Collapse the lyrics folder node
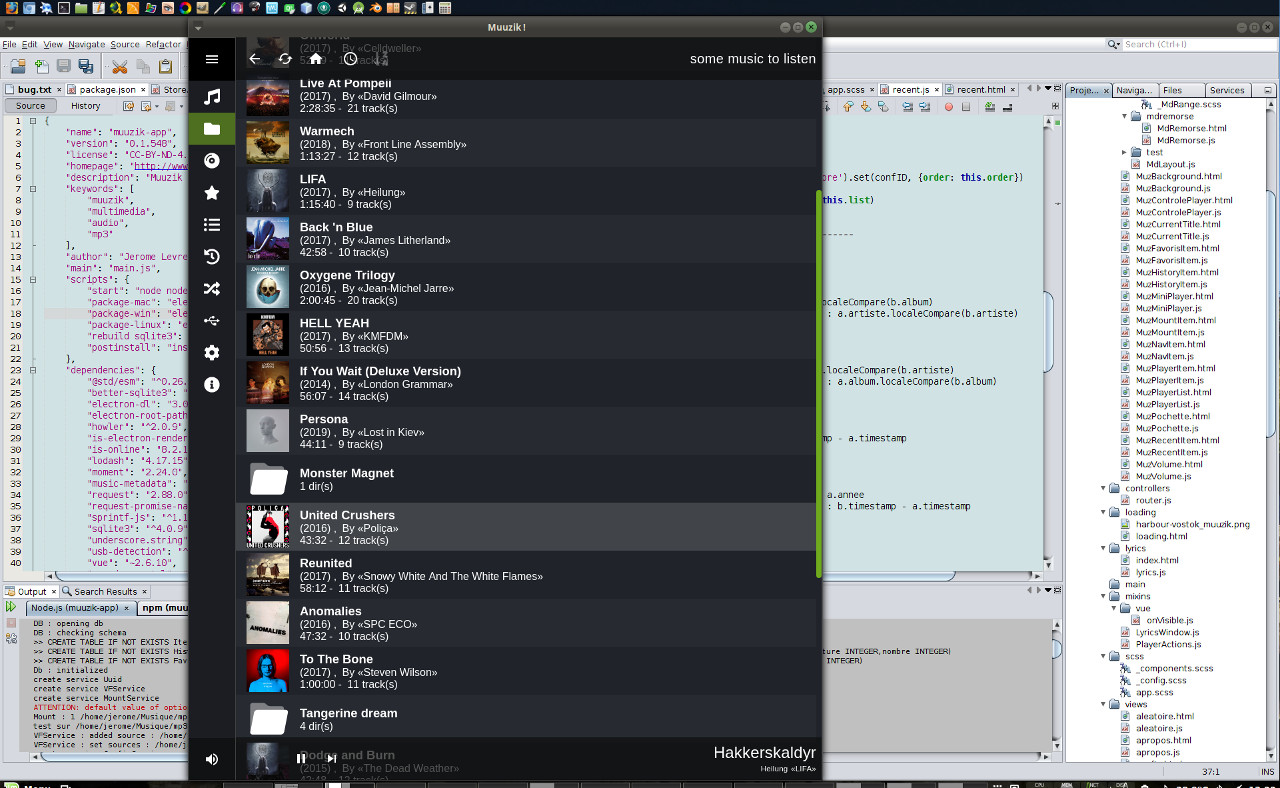The width and height of the screenshot is (1280, 788). click(x=1104, y=548)
